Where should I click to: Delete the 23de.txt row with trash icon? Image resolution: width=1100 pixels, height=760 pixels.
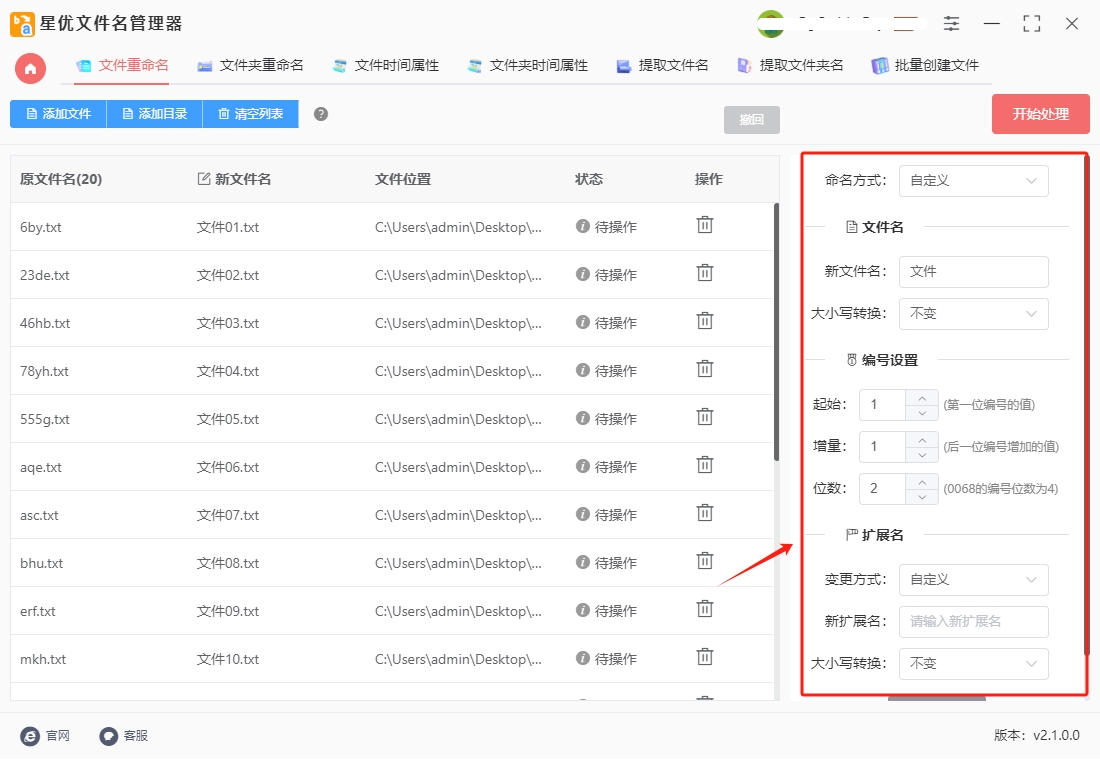point(704,273)
